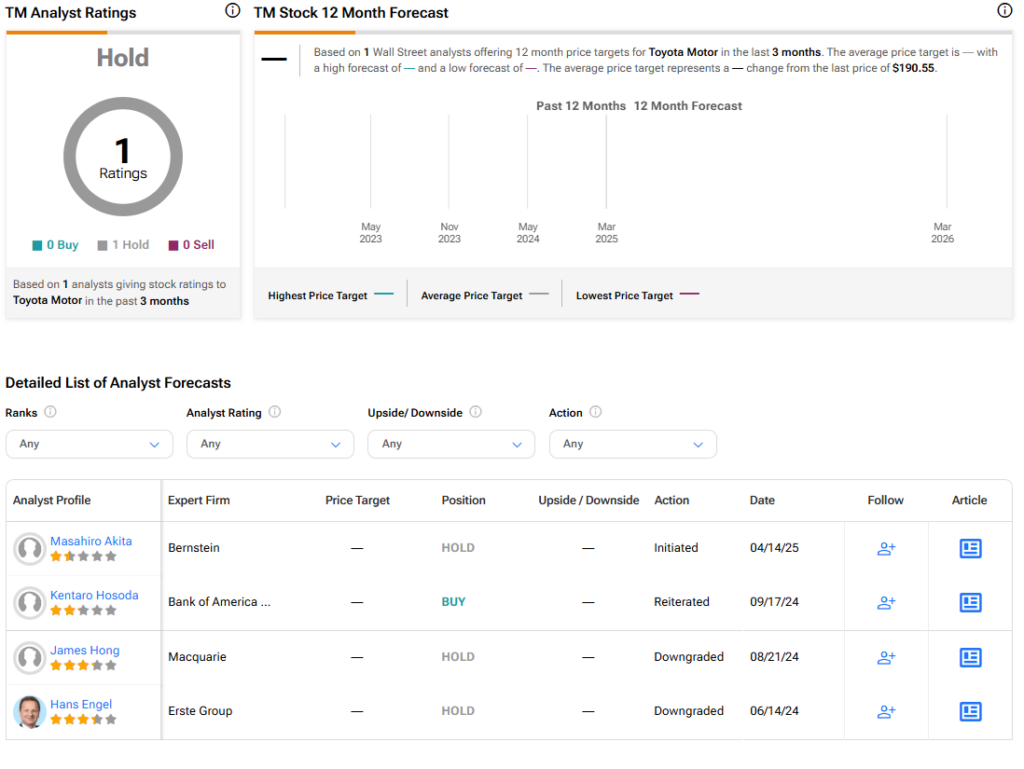
Task: Open article for Bernstein rating
Action: click(970, 548)
